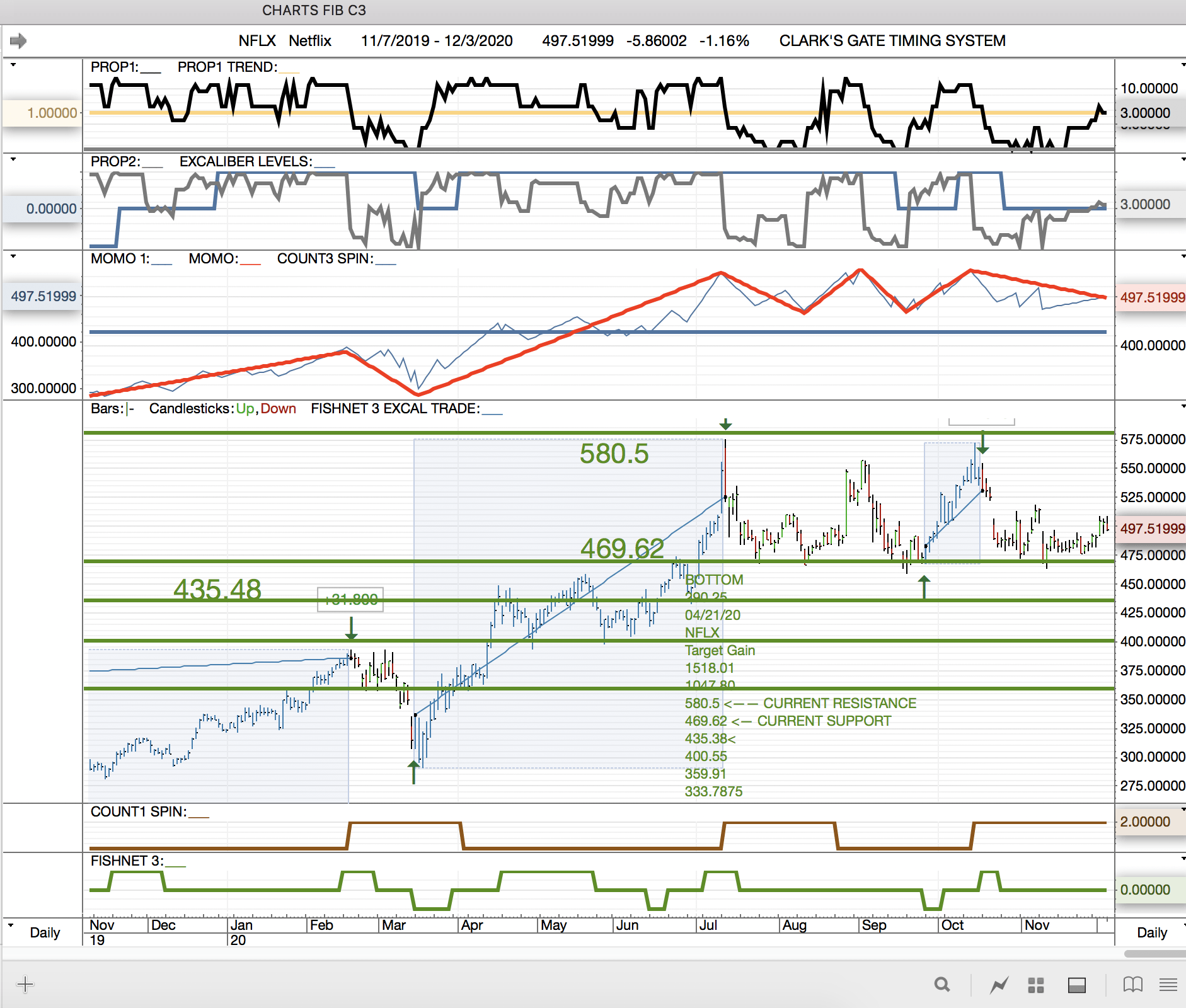This screenshot has width=1186, height=1008.
Task: Click the Candlesticks: legend label
Action: point(192,409)
